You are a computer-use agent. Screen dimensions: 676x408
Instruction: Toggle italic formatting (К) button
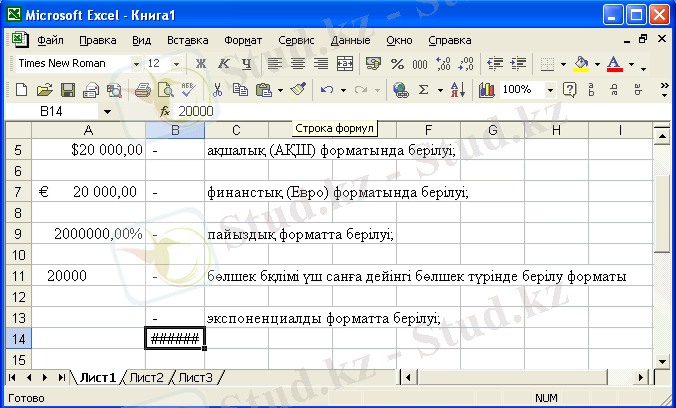point(224,64)
